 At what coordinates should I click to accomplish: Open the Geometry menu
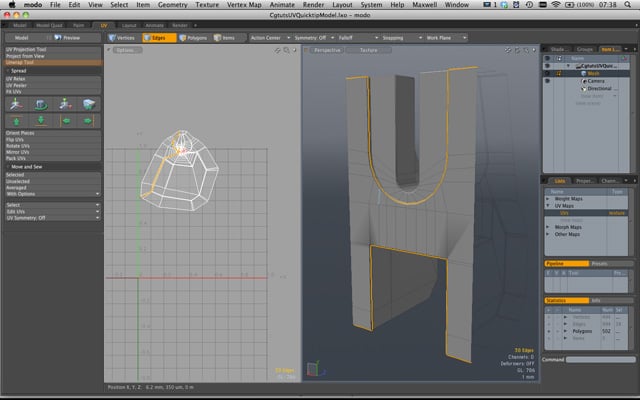pyautogui.click(x=172, y=5)
